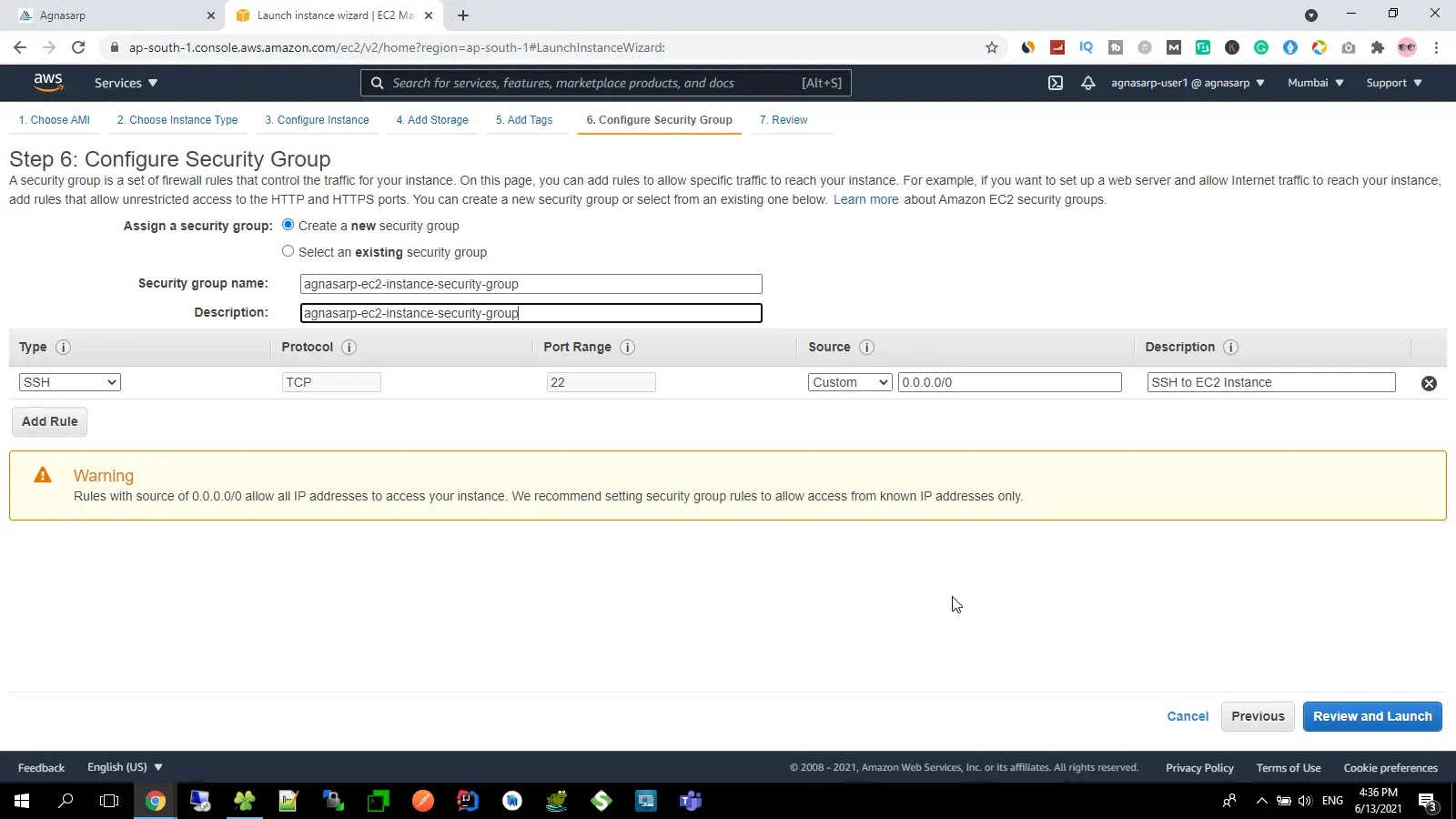Viewport: 1456px width, 819px height.
Task: Click ENG language indicator in taskbar
Action: pos(1332,801)
